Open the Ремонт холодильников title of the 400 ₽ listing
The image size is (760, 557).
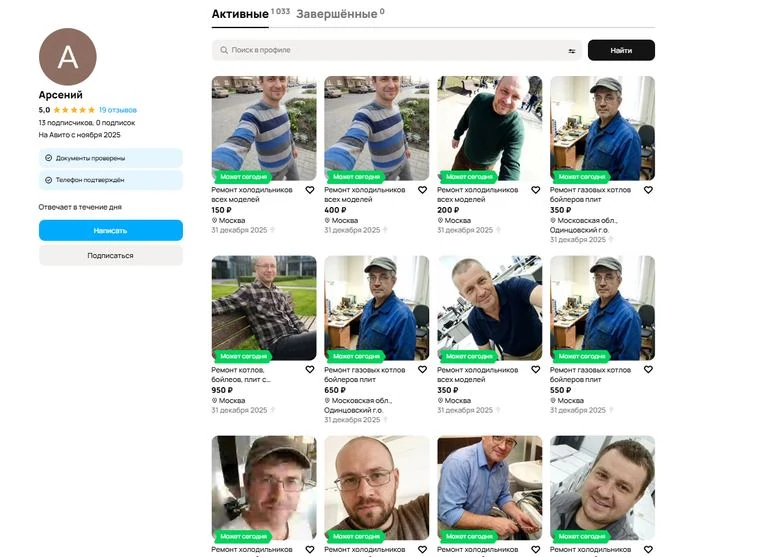(365, 194)
